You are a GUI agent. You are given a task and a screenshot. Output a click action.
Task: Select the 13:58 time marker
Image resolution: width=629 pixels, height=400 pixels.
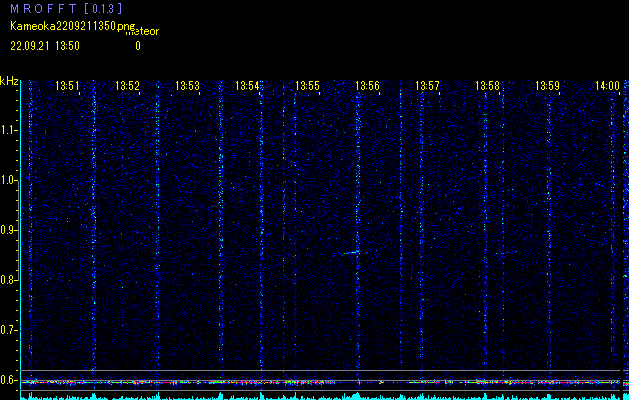[487, 85]
